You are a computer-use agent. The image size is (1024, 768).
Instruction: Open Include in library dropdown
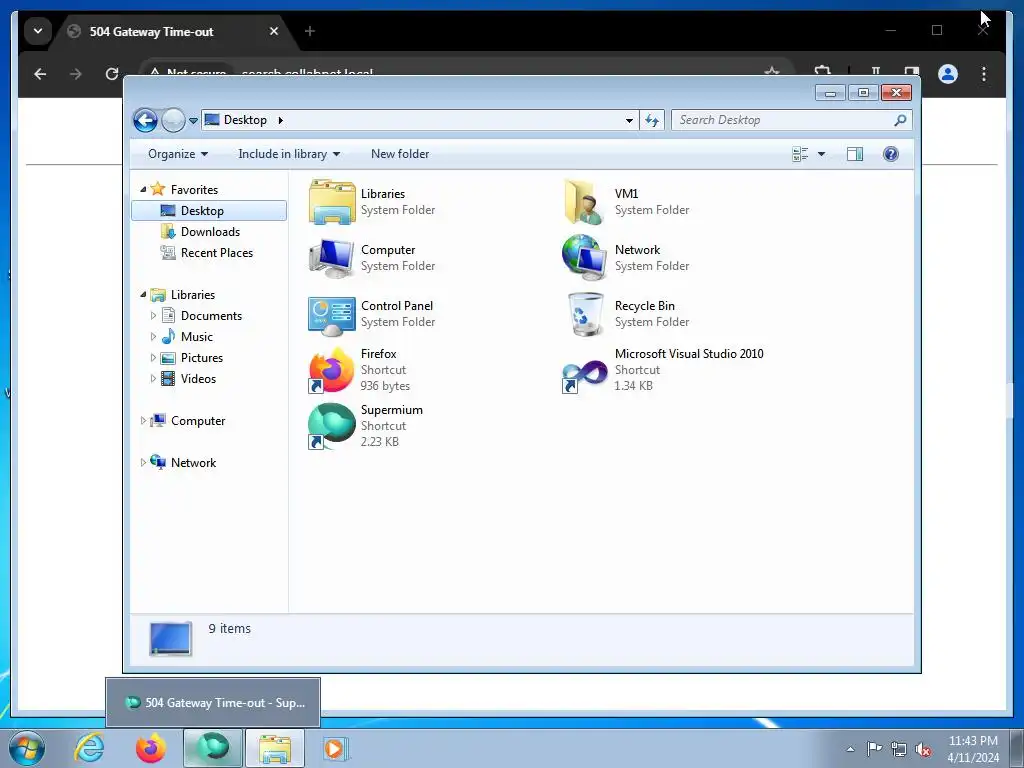coord(289,154)
